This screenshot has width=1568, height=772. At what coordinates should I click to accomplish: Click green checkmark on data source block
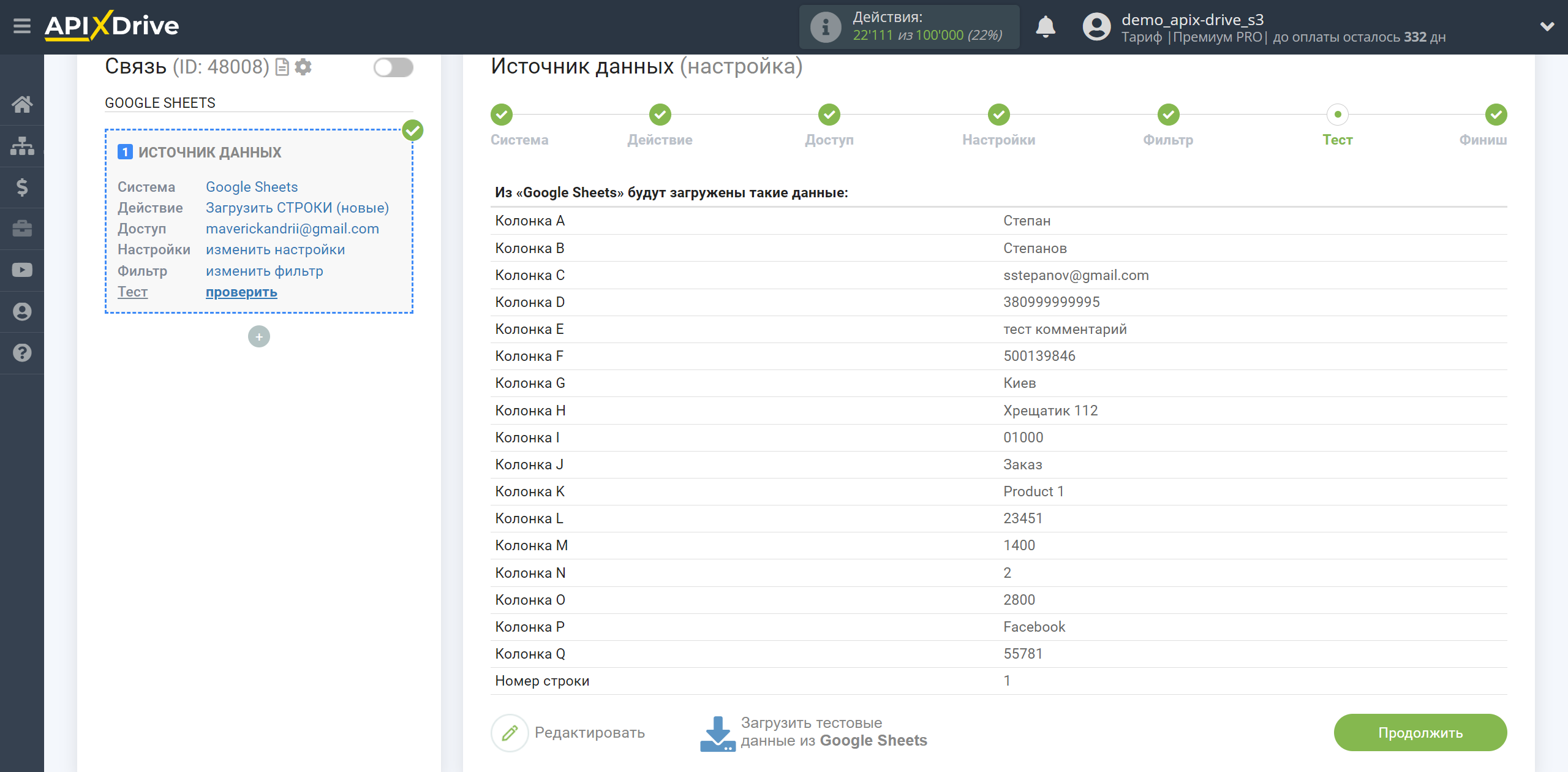(x=413, y=130)
